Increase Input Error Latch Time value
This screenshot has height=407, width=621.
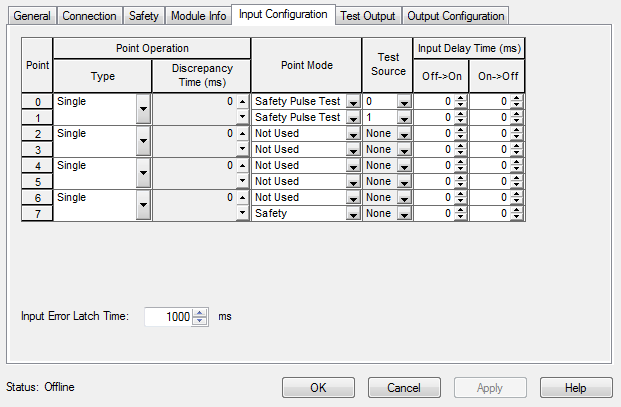click(200, 312)
